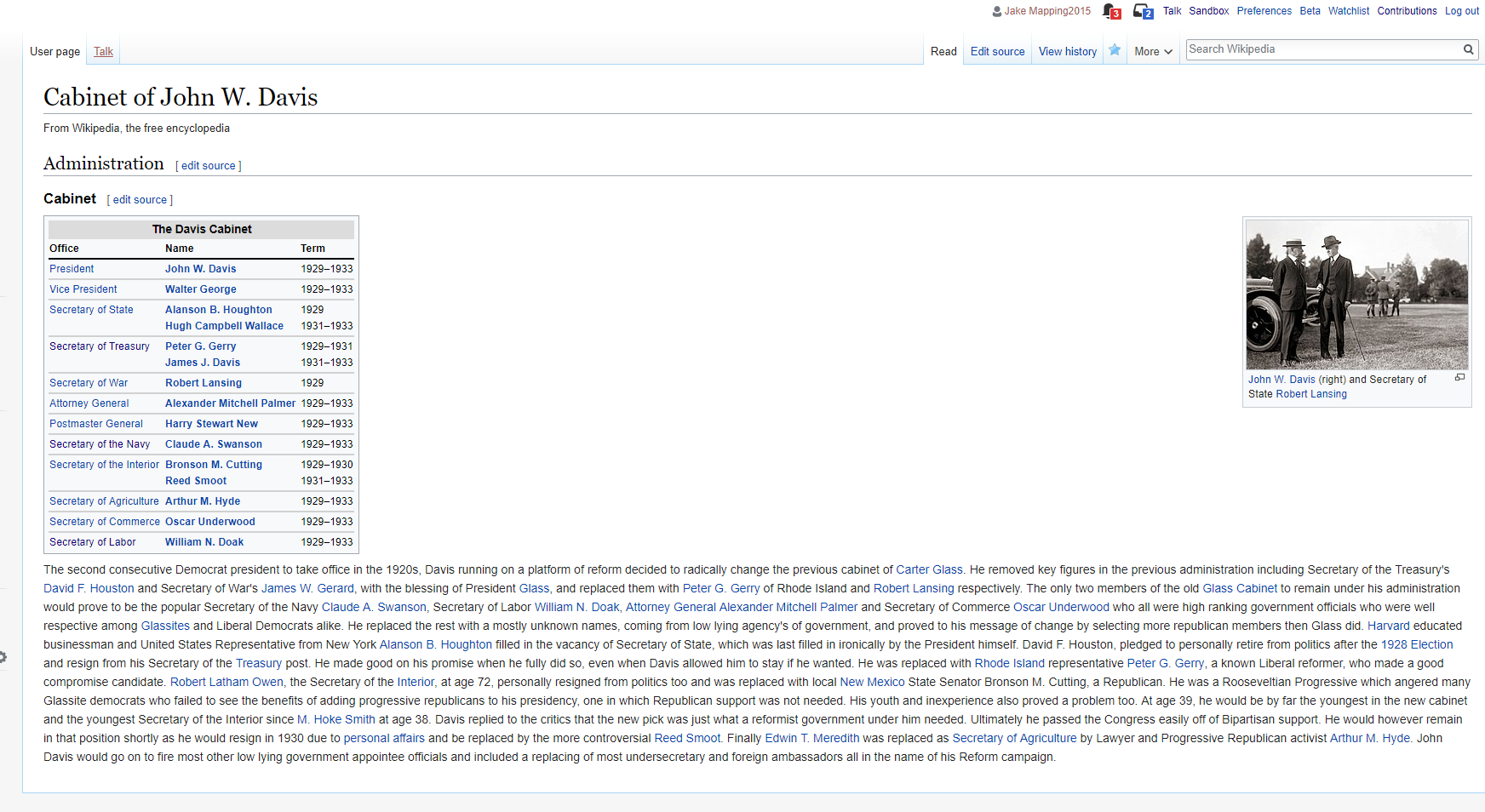Open Secretary of Agriculture link in table

click(104, 501)
